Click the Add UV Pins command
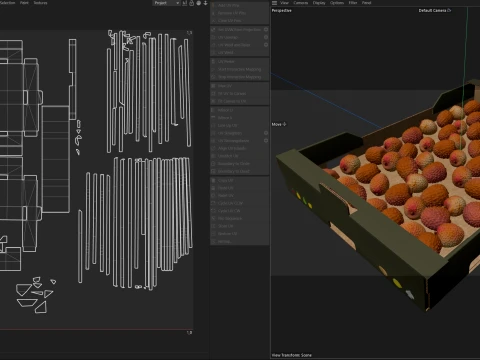 [x=240, y=5]
